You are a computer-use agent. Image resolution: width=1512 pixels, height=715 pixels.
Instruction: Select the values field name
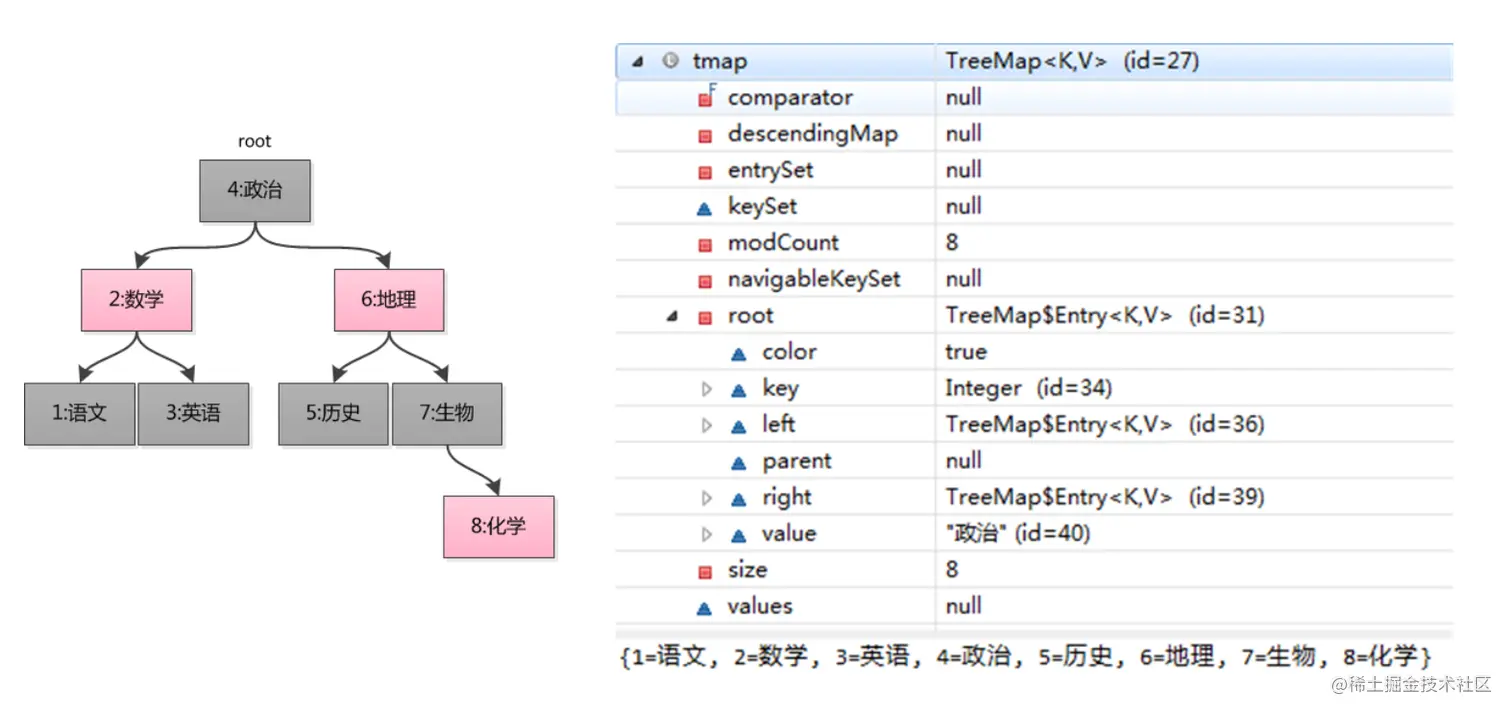(x=760, y=606)
